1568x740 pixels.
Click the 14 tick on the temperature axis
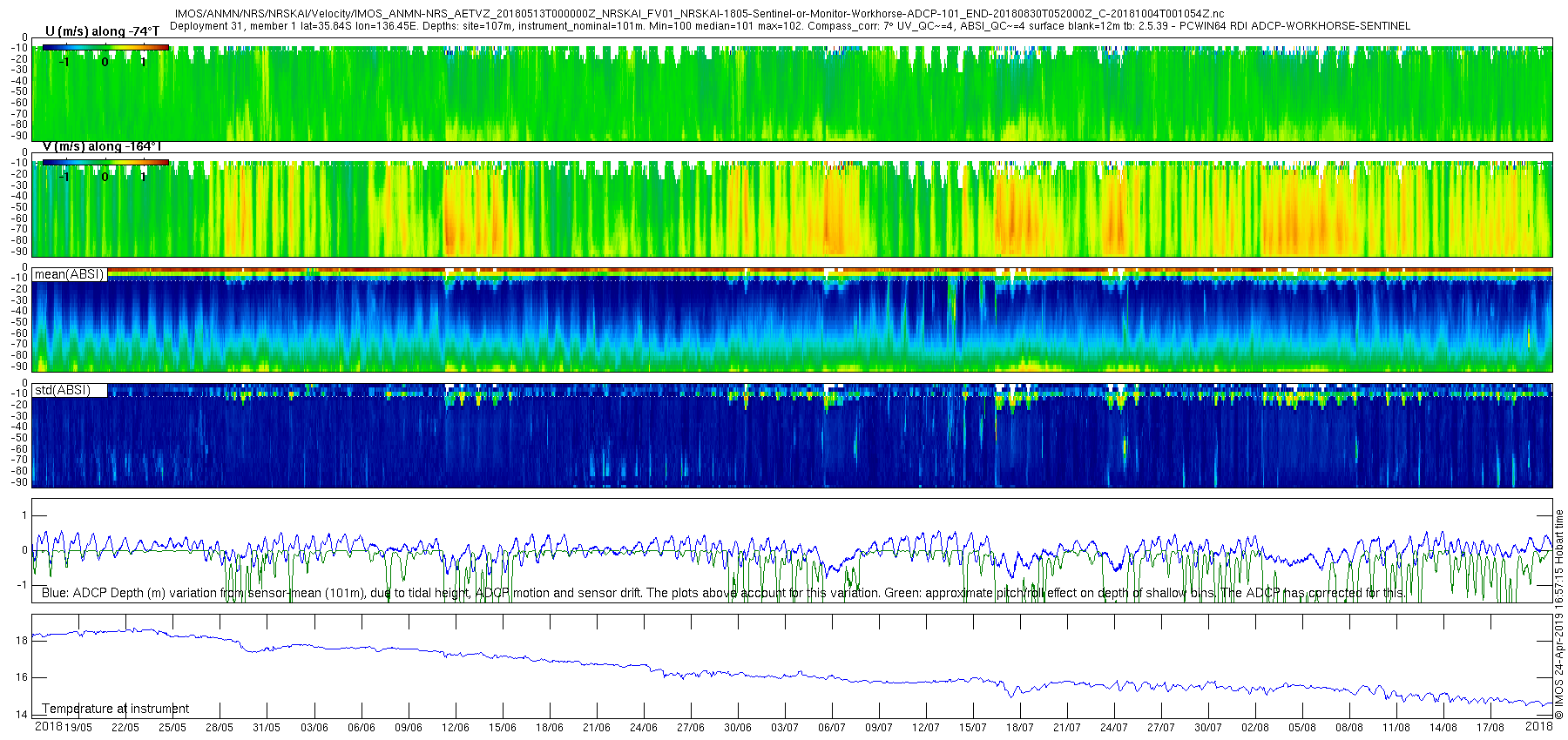point(22,715)
